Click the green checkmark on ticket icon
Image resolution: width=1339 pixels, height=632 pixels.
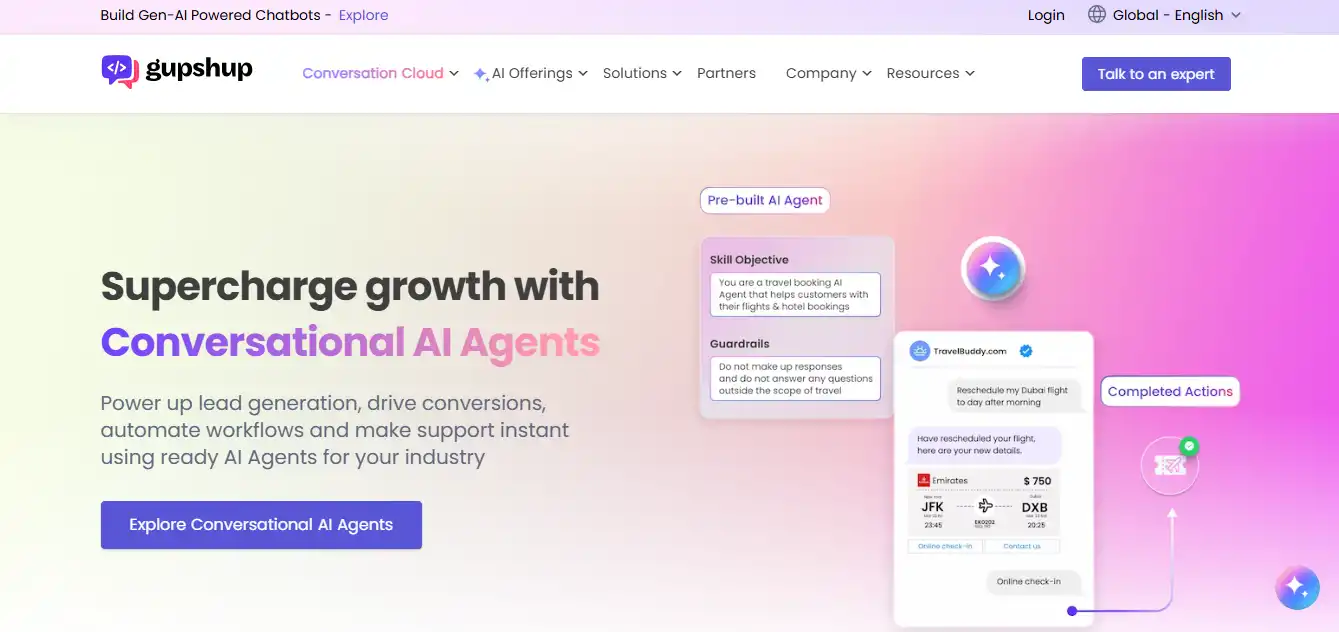click(x=1189, y=447)
